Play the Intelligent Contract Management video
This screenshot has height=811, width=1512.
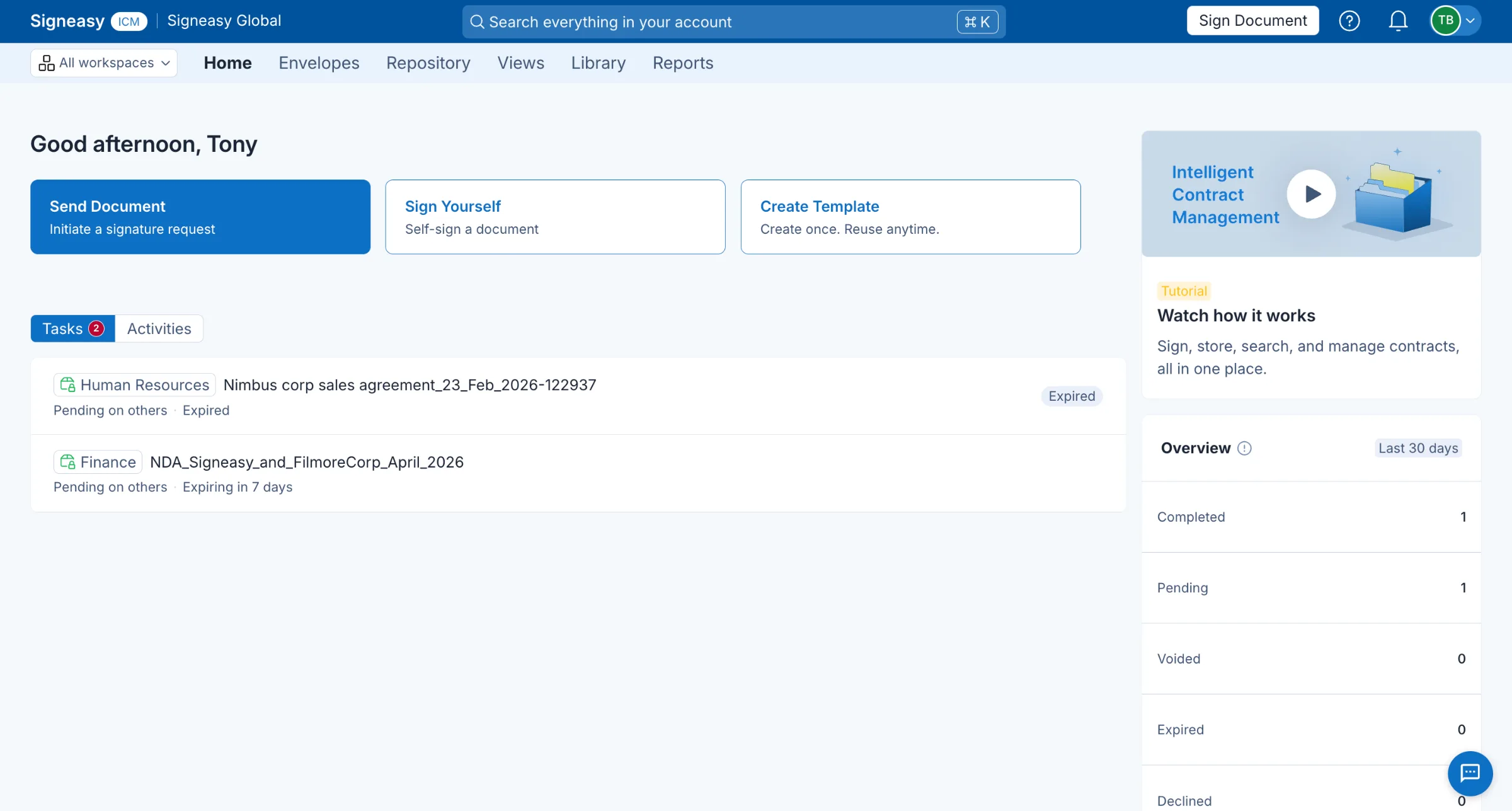click(1311, 193)
